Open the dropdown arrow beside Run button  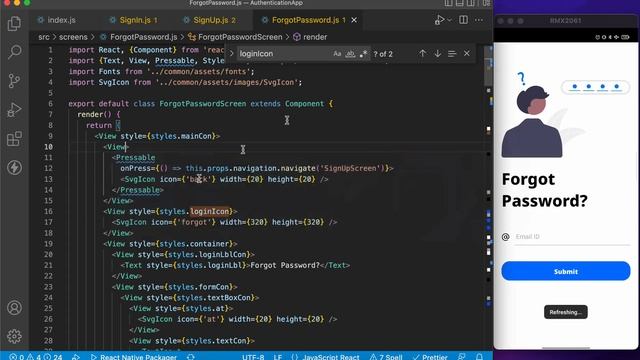(x=449, y=20)
